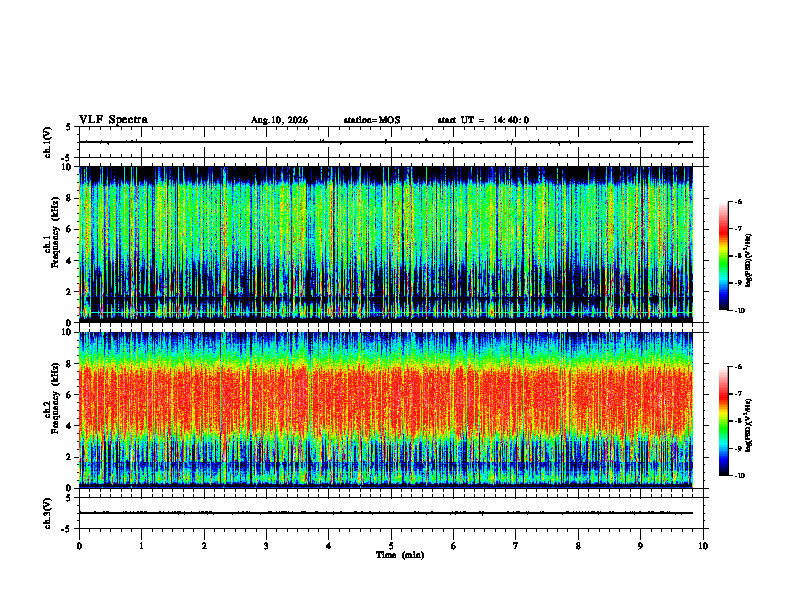The width and height of the screenshot is (792, 612).
Task: Click the "-10" label on ch.1 color bar
Action: pyautogui.click(x=739, y=311)
